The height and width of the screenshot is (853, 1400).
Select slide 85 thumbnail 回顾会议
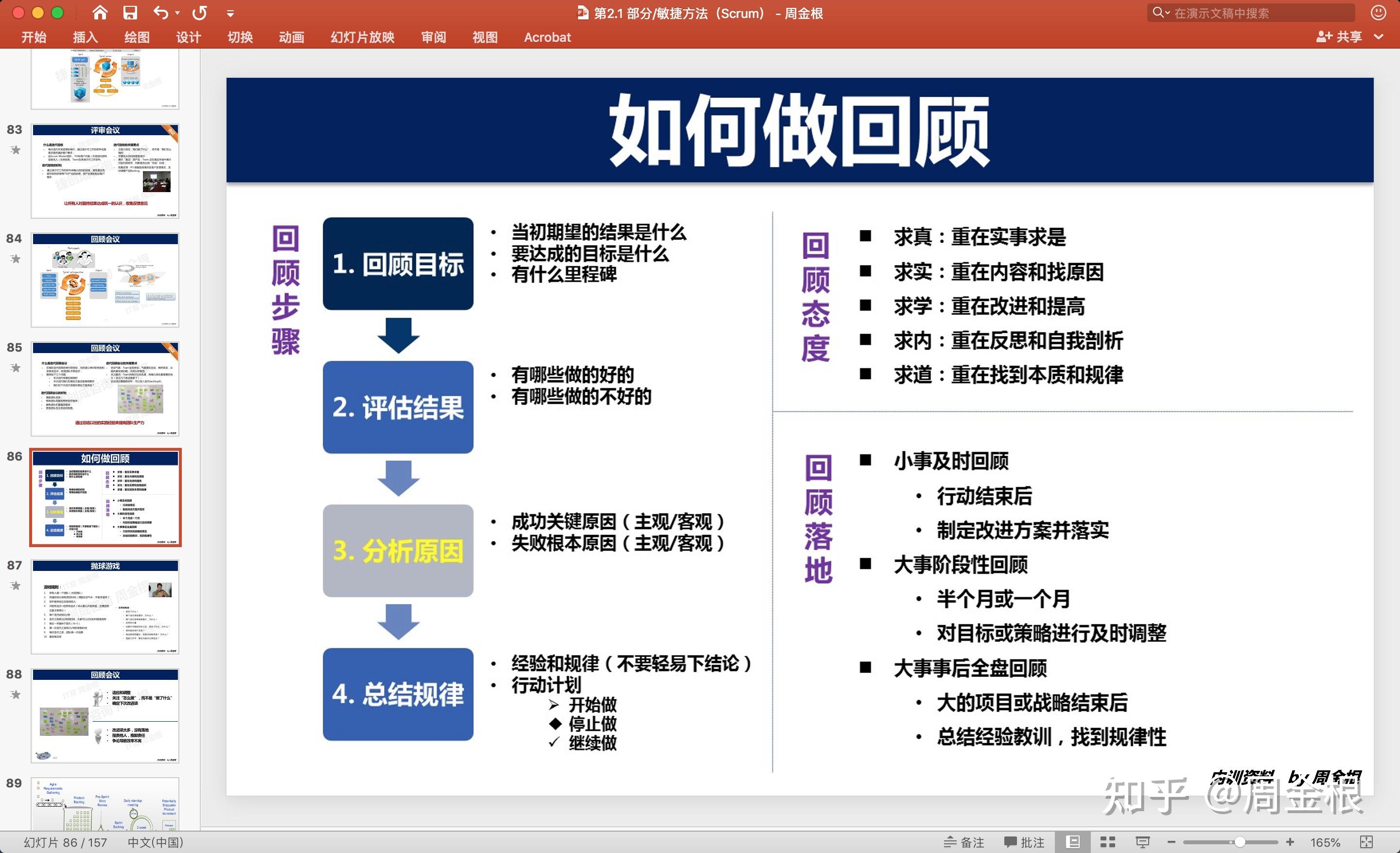pyautogui.click(x=105, y=389)
